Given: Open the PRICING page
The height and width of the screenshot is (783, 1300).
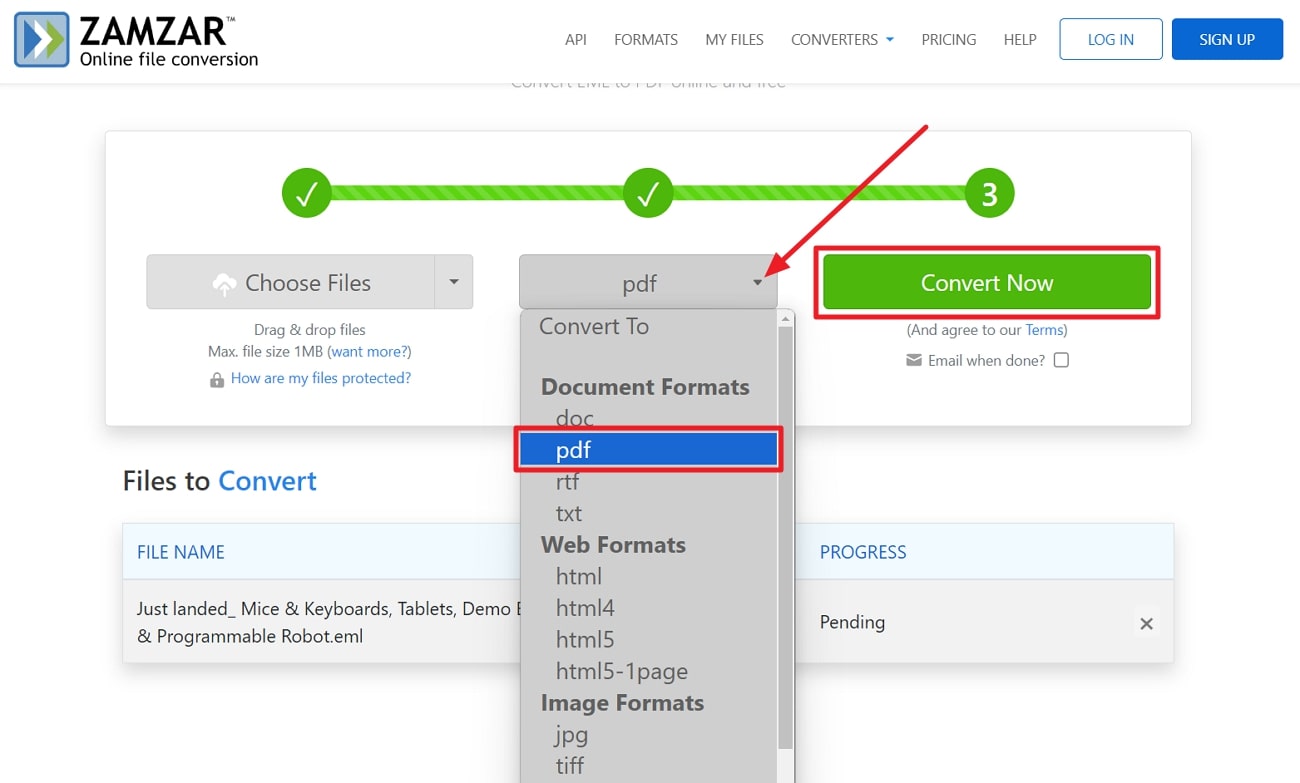Looking at the screenshot, I should pyautogui.click(x=949, y=40).
